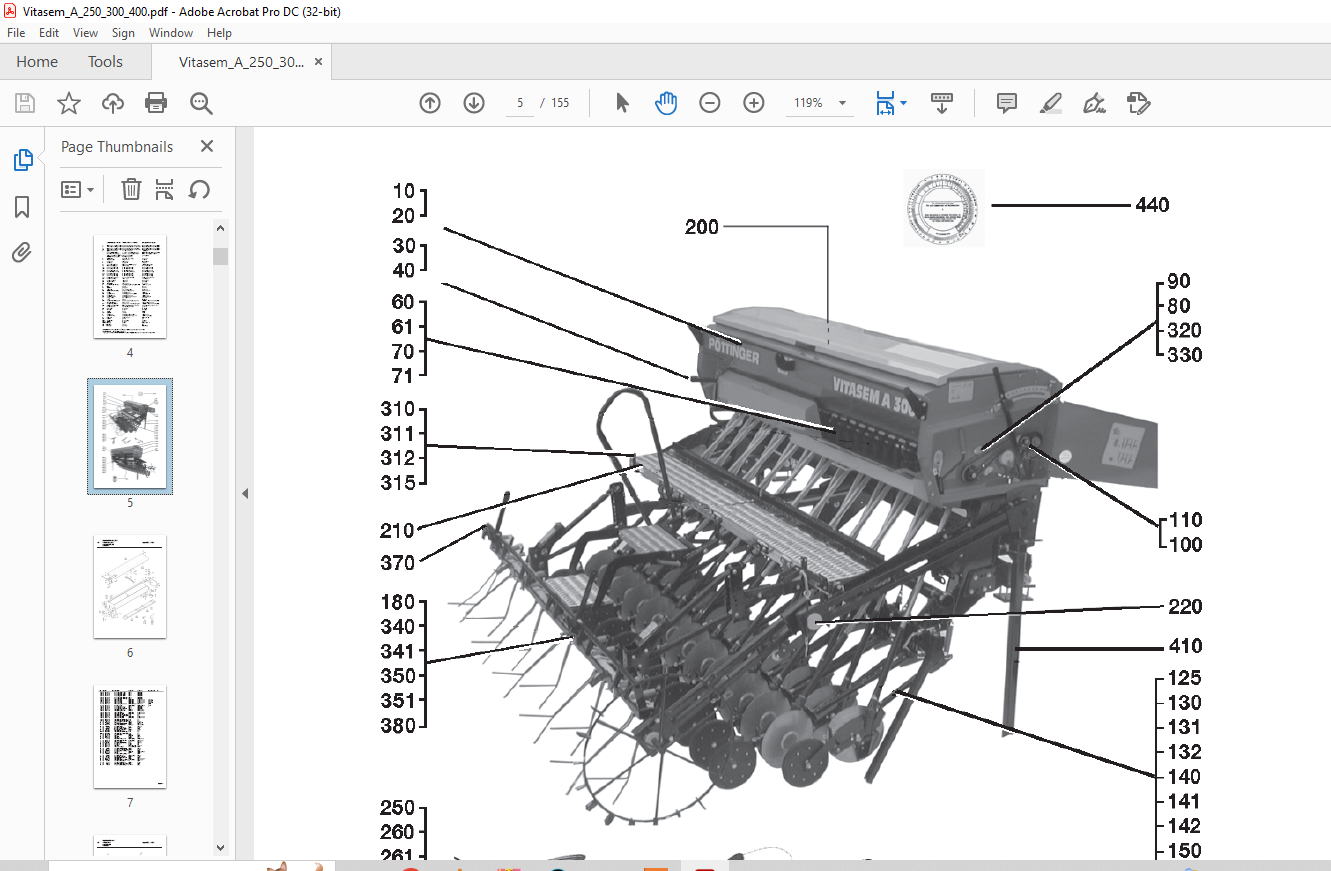1331x871 pixels.
Task: Add a comment with the sticky note icon
Action: click(x=1007, y=103)
